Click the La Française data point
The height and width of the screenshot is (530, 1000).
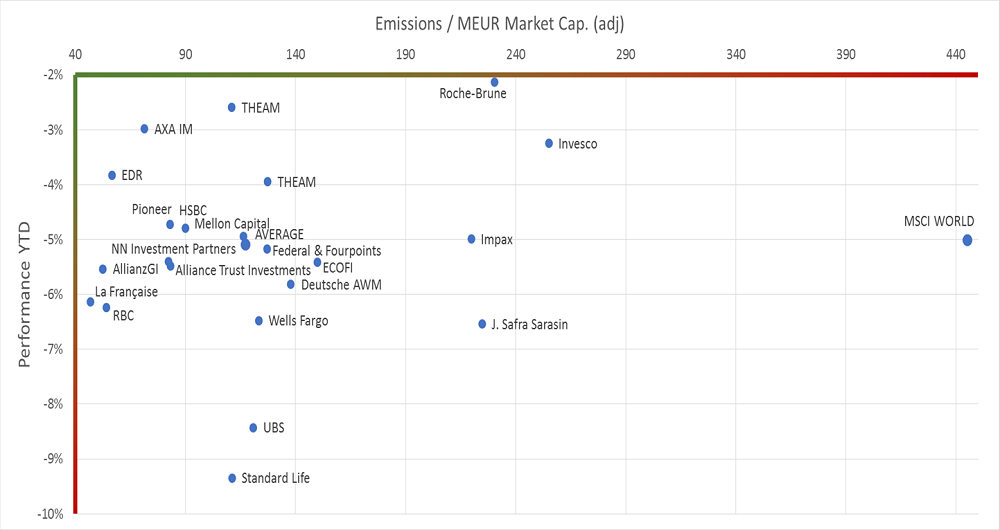91,302
